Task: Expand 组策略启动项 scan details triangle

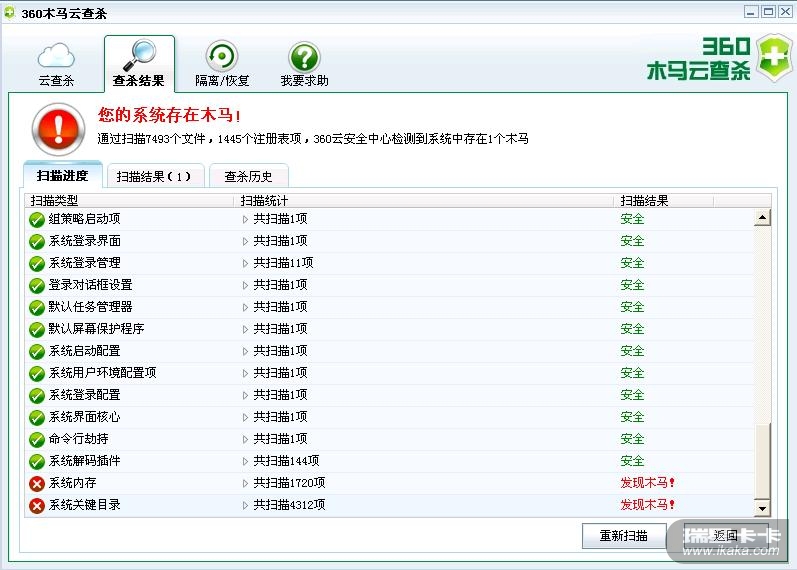Action: [245, 220]
